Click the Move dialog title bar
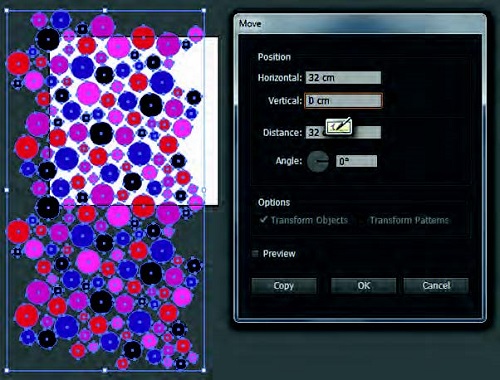500x380 pixels. (360, 24)
